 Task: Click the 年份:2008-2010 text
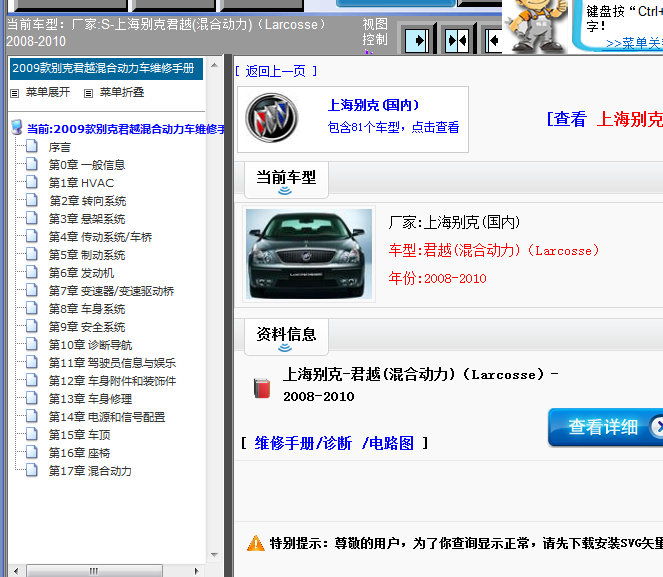click(x=438, y=278)
